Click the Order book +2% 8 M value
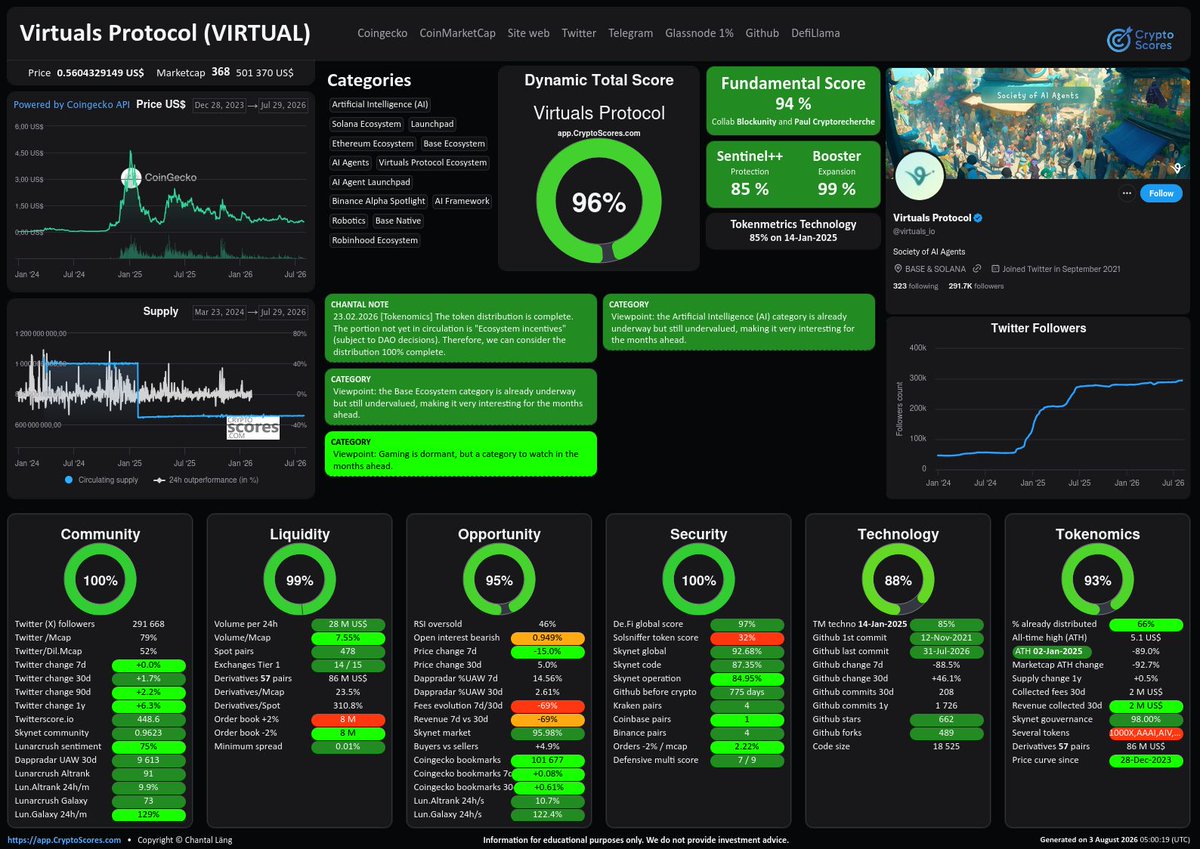The height and width of the screenshot is (849, 1200). pyautogui.click(x=347, y=718)
